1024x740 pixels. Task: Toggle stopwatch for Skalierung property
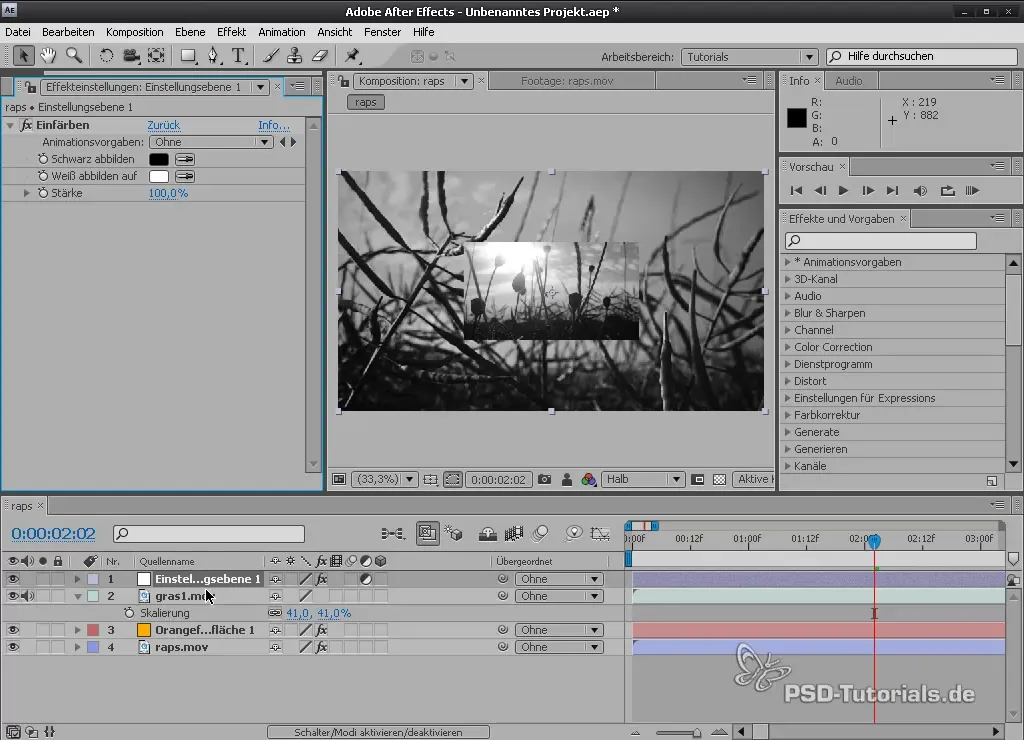click(129, 613)
